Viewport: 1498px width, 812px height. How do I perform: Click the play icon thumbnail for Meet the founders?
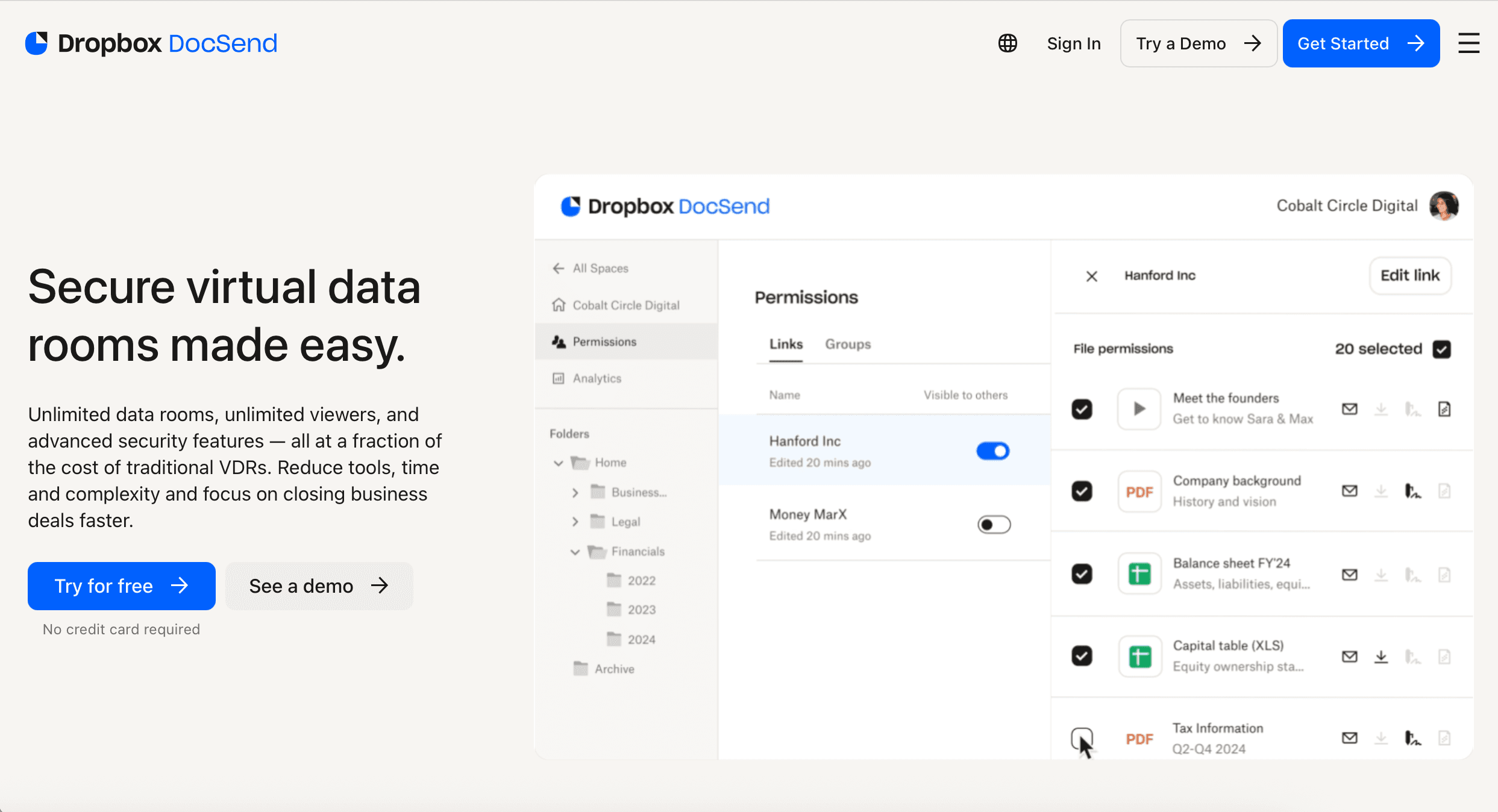[1139, 409]
